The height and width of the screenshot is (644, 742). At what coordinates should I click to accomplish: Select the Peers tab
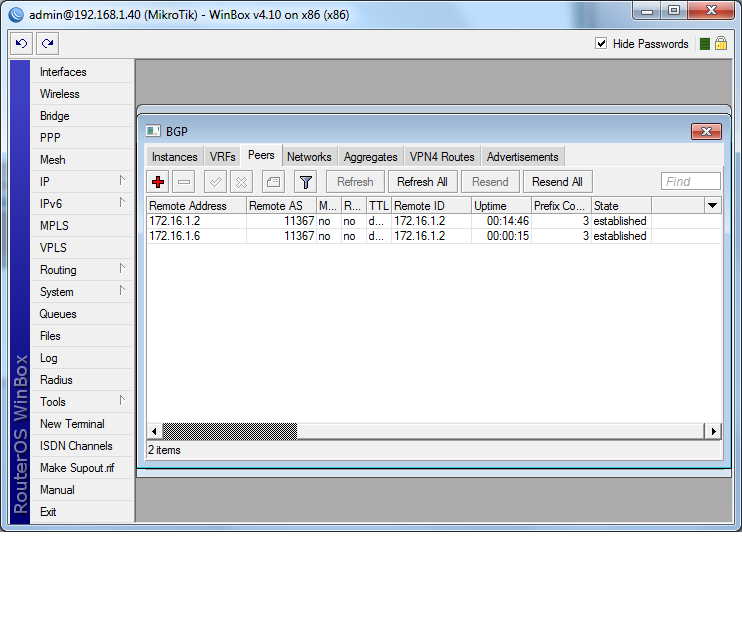tap(261, 155)
